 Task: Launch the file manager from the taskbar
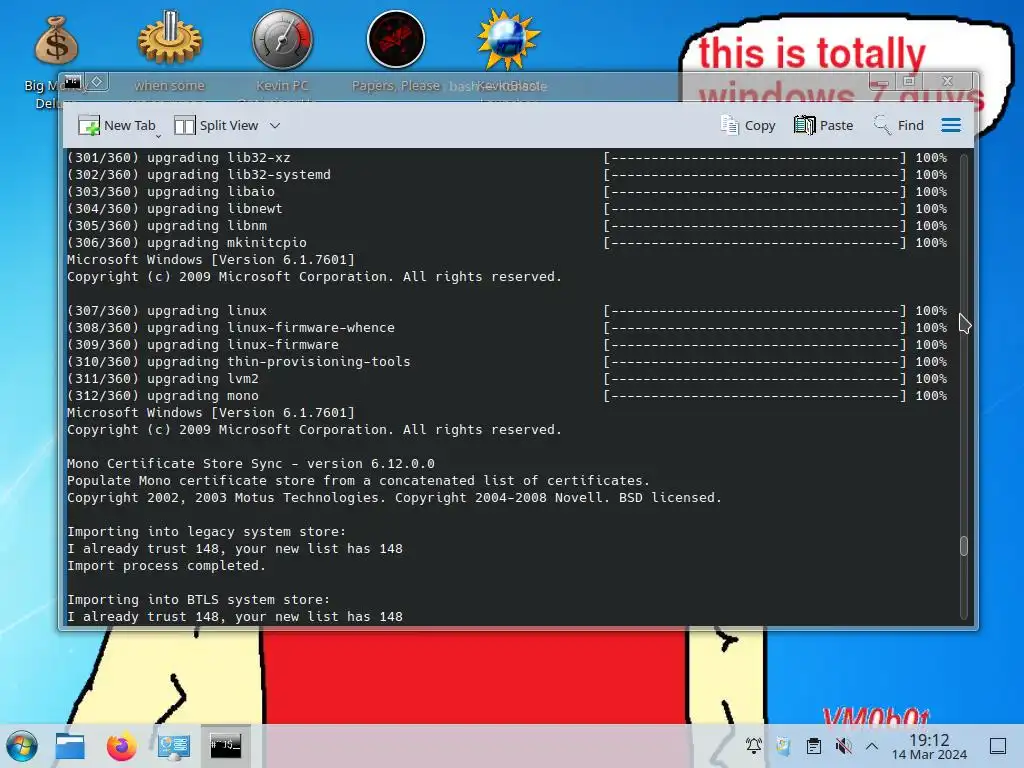pos(70,746)
